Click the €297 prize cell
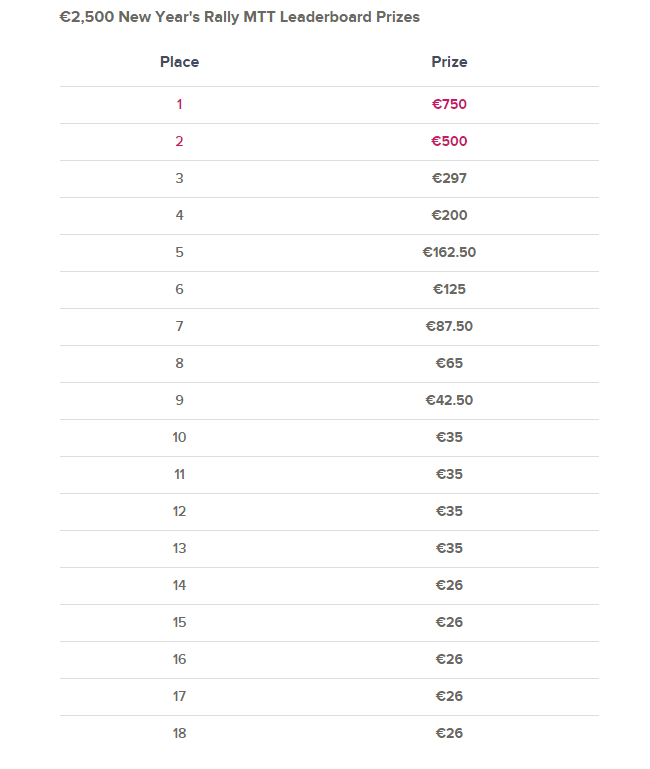The width and height of the screenshot is (650, 769). pyautogui.click(x=449, y=178)
